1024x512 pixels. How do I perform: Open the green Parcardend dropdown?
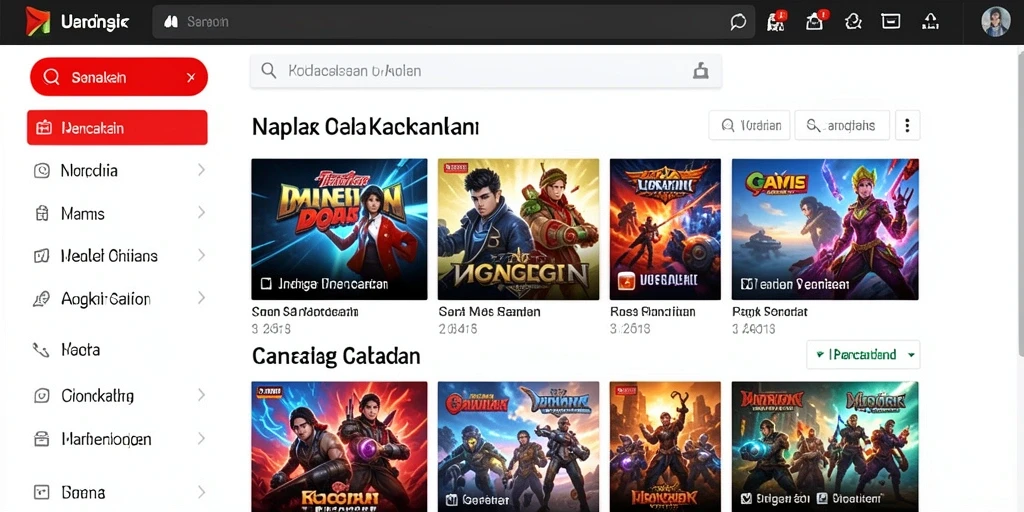(863, 355)
